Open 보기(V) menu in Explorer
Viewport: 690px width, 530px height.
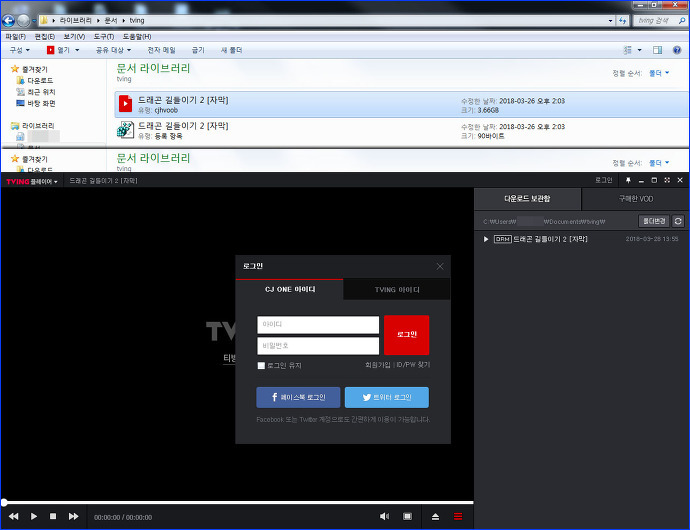(74, 37)
